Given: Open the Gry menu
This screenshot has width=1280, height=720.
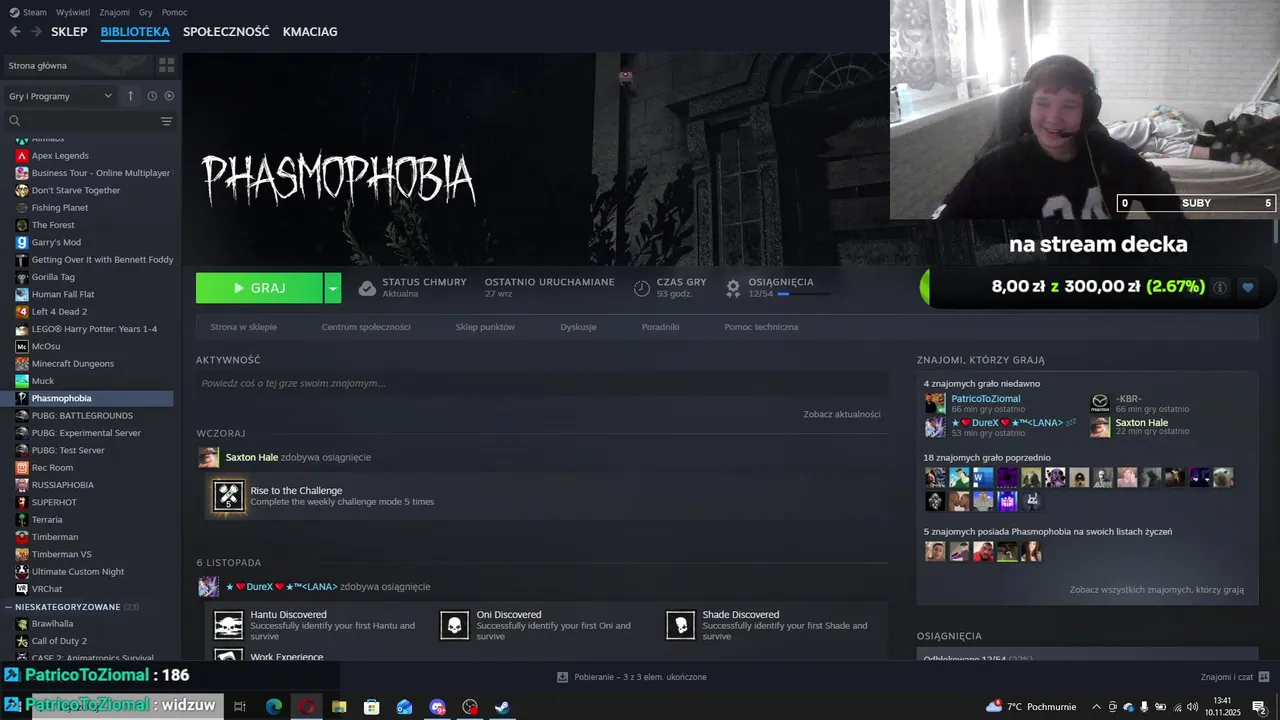Looking at the screenshot, I should pyautogui.click(x=146, y=12).
